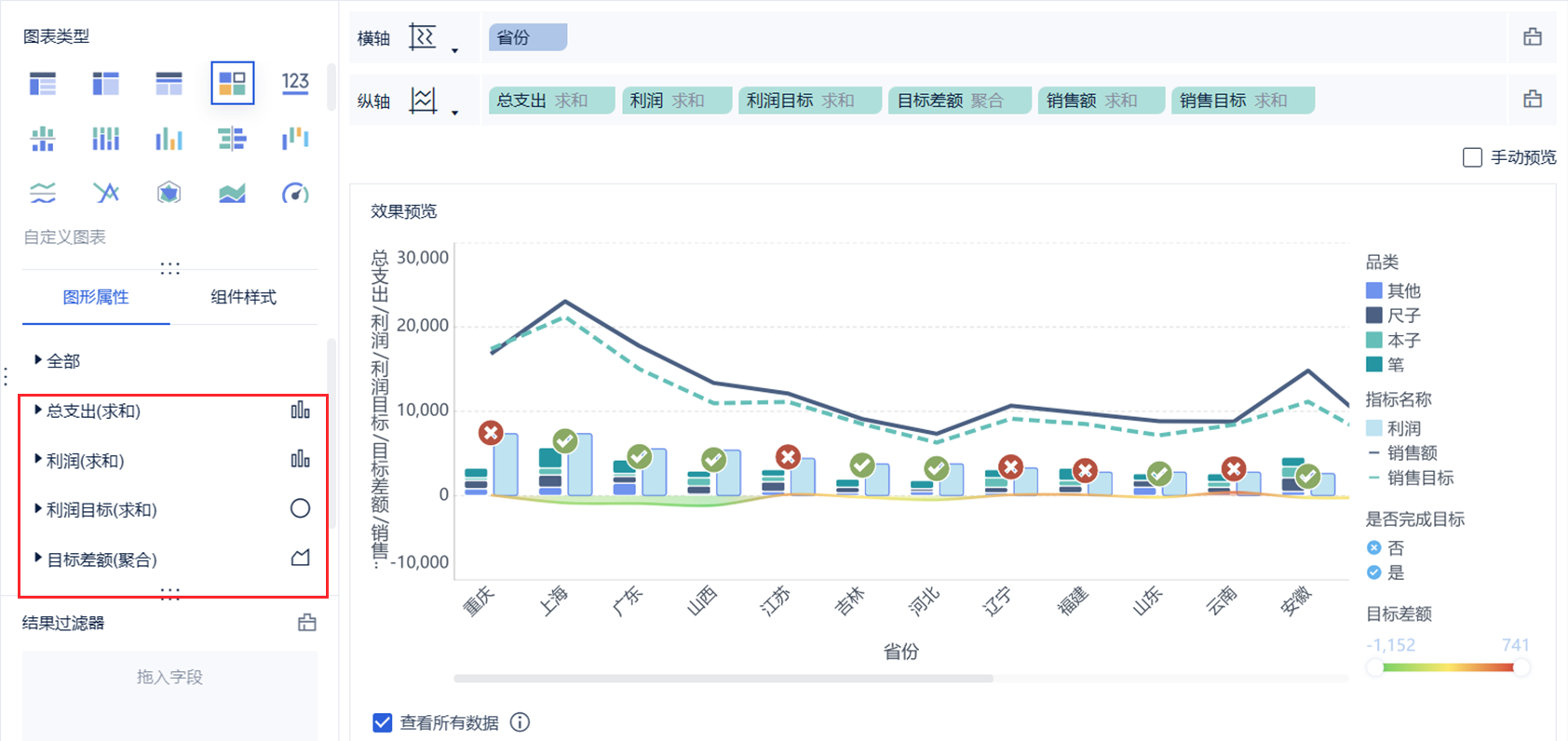
Task: Click the 本子 color swatch in legend
Action: 1374,340
